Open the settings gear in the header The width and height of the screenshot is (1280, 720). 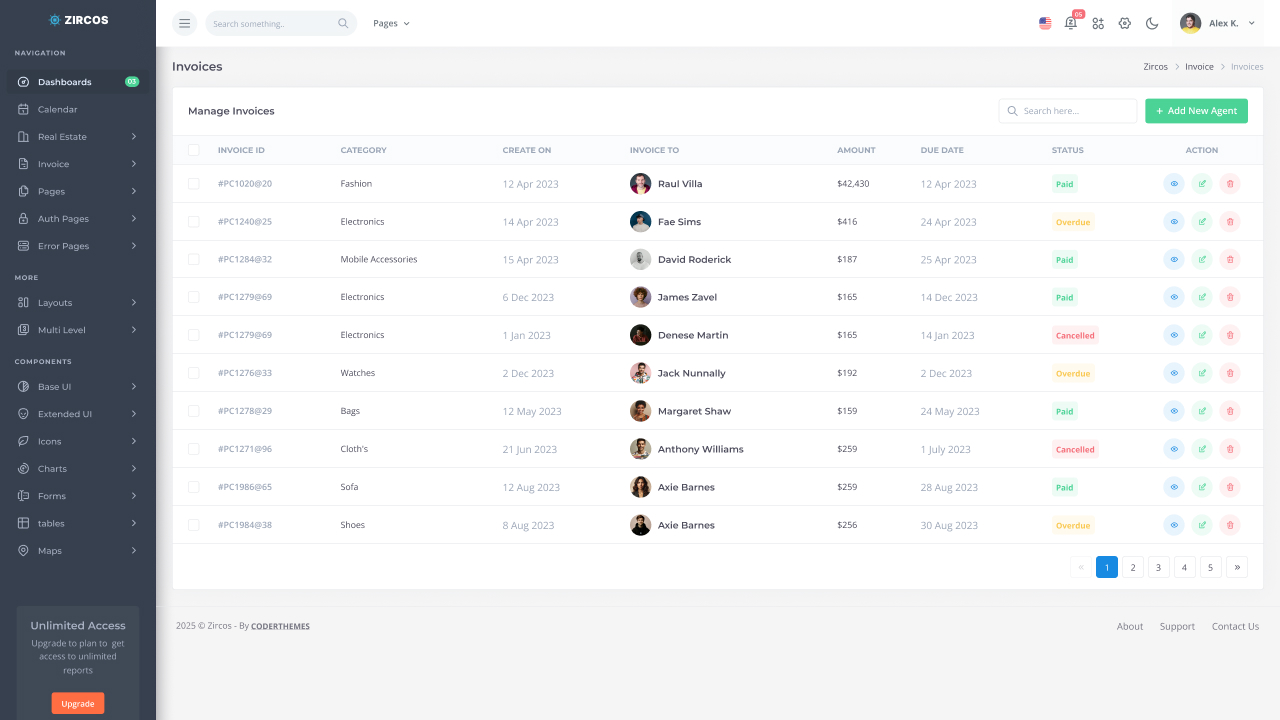[x=1124, y=23]
